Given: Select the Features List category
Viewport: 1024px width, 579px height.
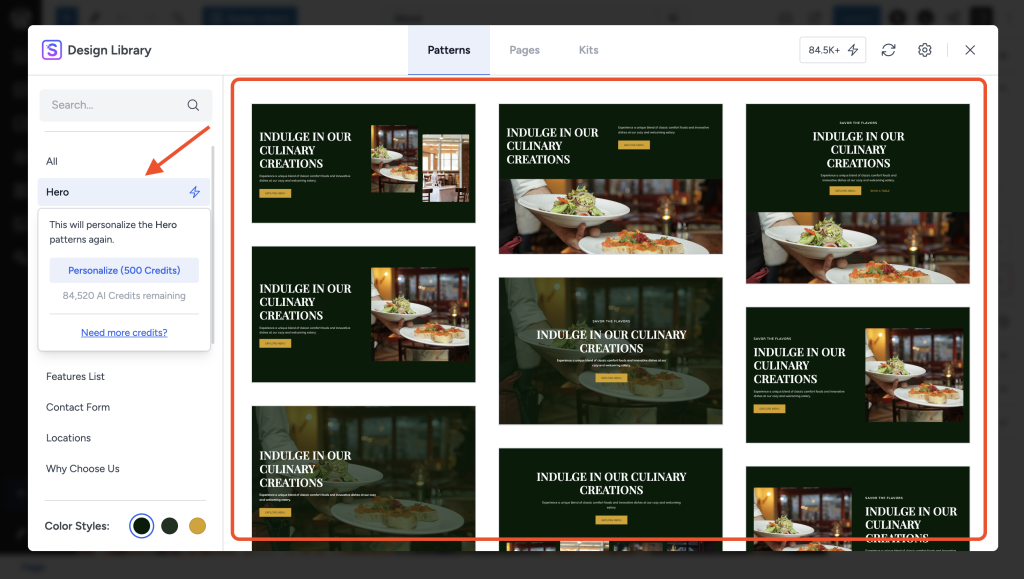Looking at the screenshot, I should point(75,376).
